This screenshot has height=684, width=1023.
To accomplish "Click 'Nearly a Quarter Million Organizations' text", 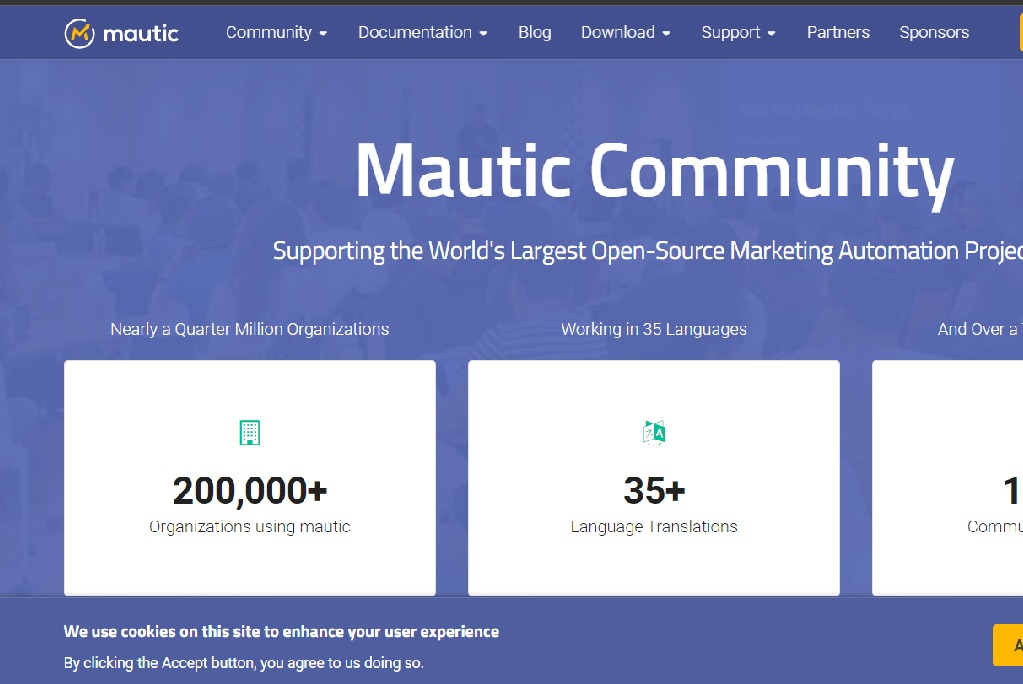I will [x=250, y=329].
